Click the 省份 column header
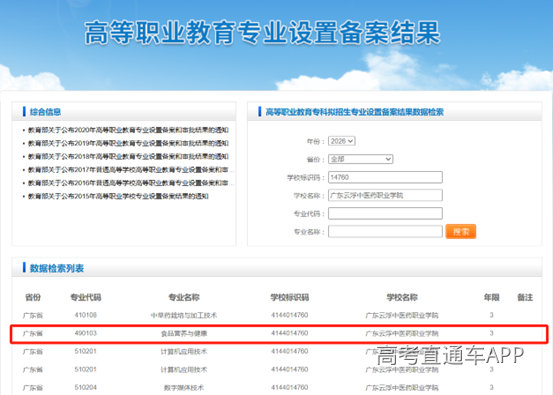 coord(33,297)
